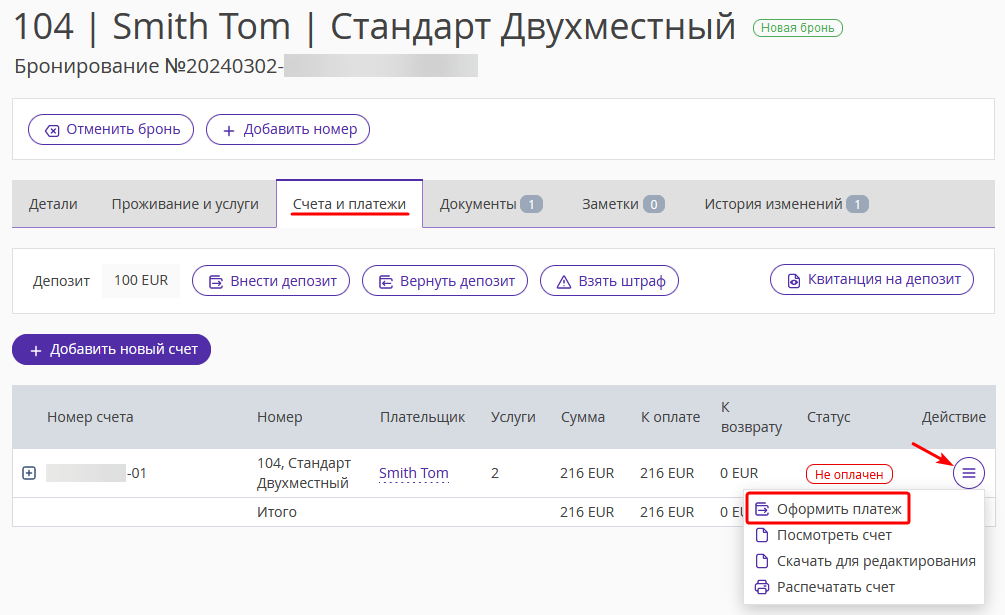The image size is (1005, 615).
Task: Select Оформить платеж from the menu
Action: 827,509
